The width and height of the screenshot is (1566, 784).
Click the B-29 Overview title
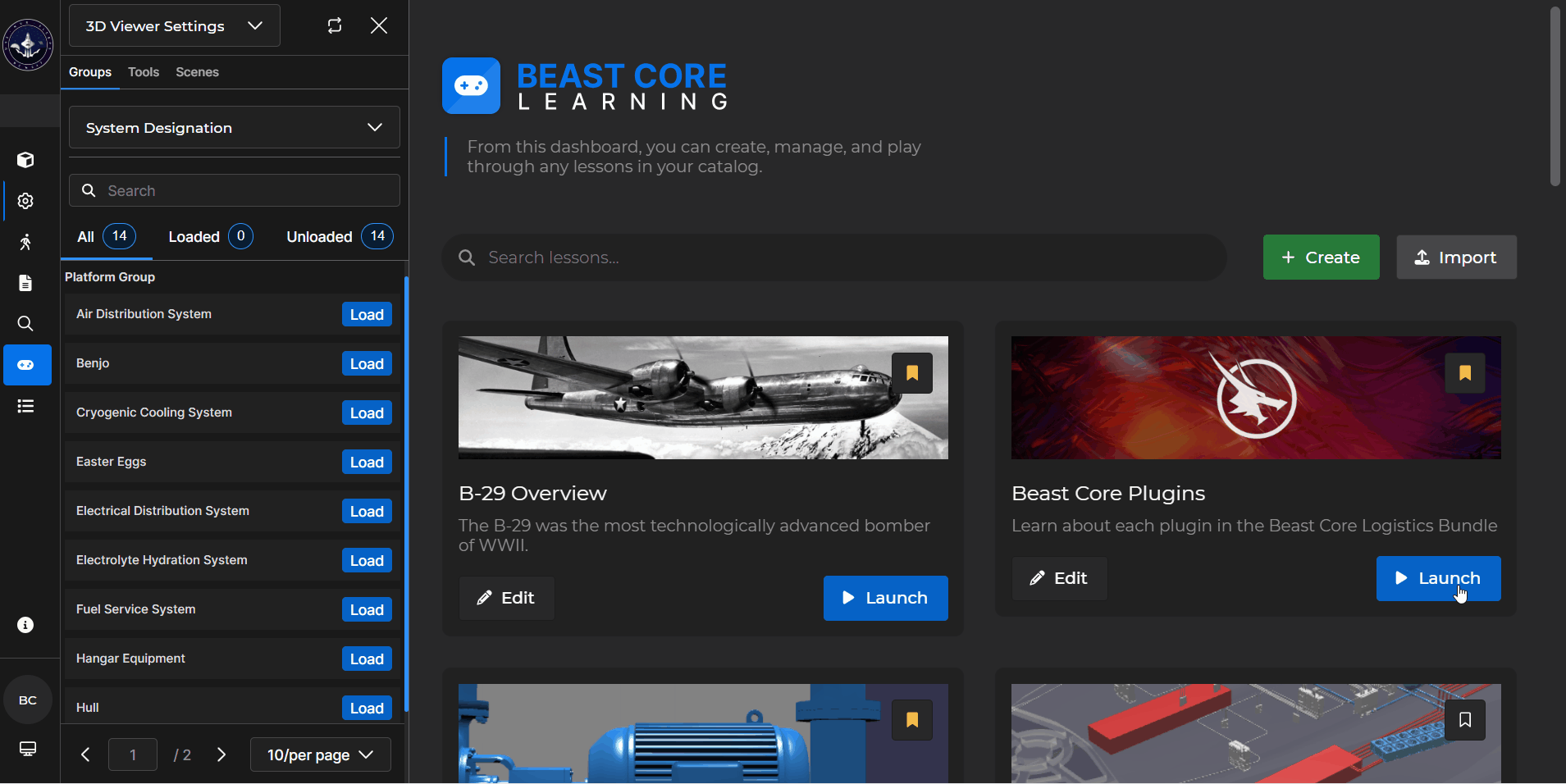tap(532, 493)
